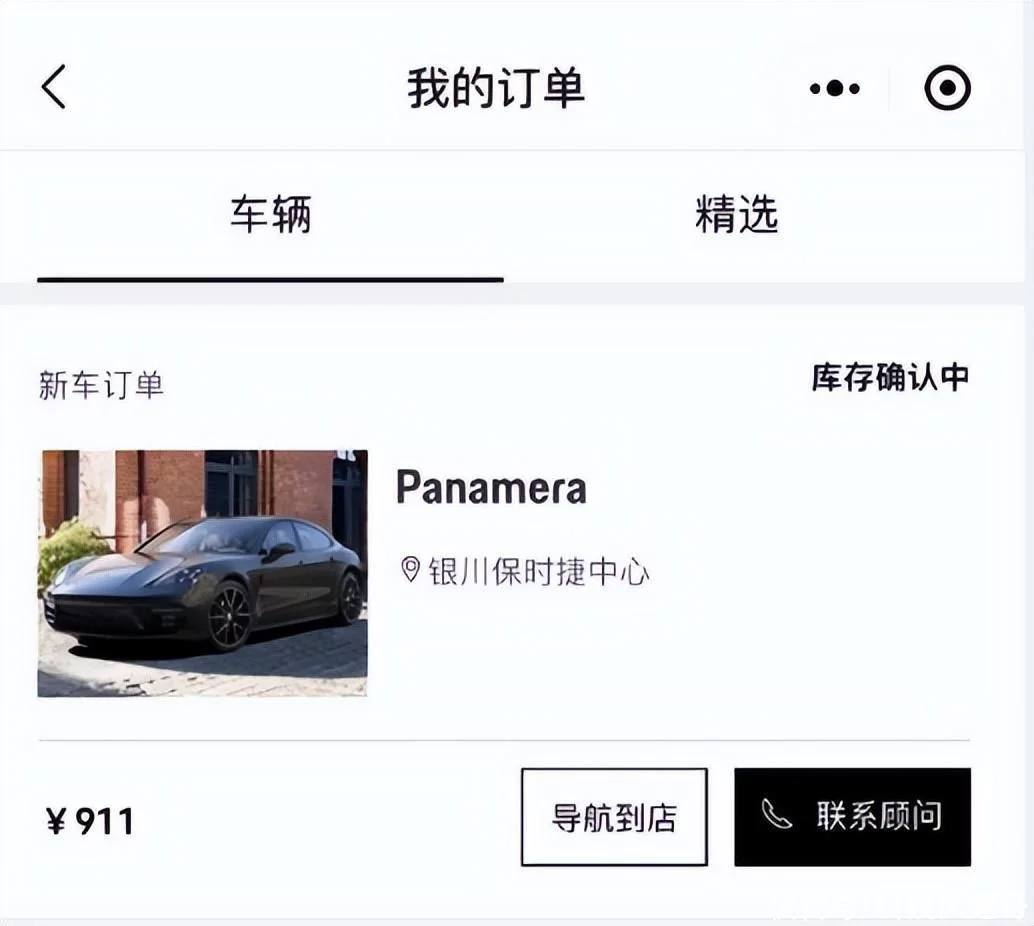The height and width of the screenshot is (926, 1034).
Task: Tap the 导航到店 button
Action: tap(614, 817)
